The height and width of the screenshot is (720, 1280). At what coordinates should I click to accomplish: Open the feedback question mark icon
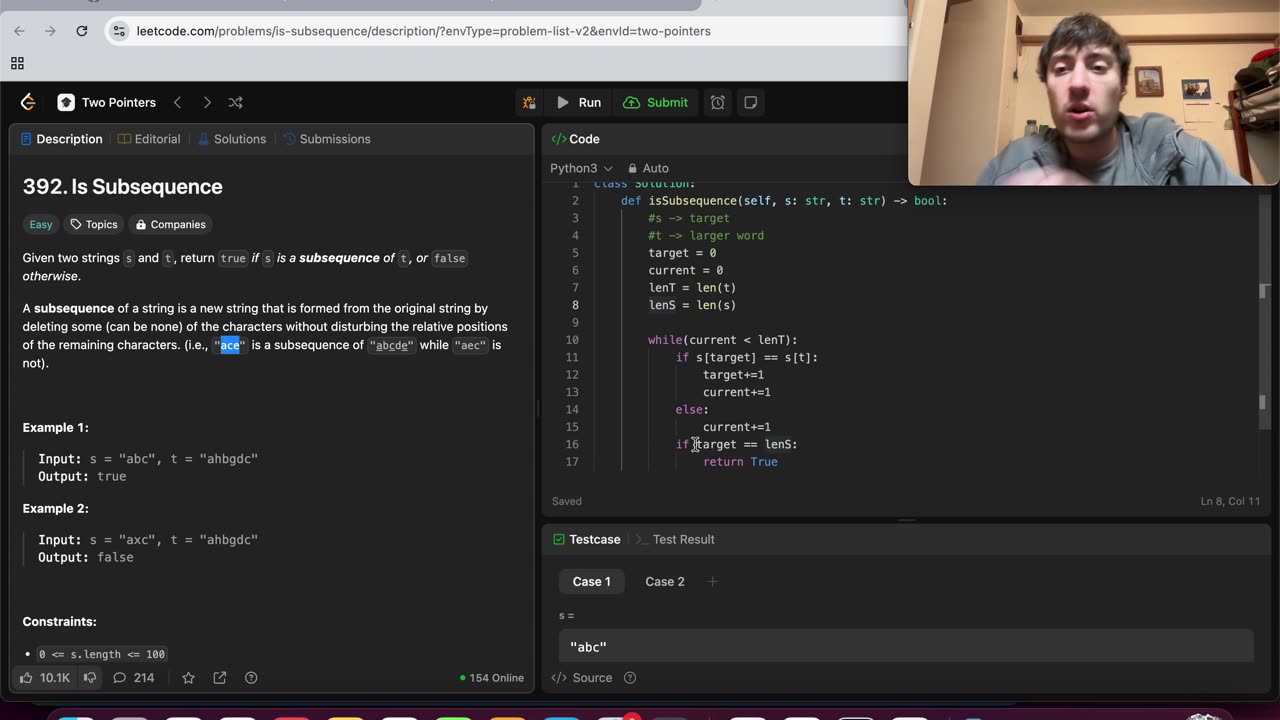coord(251,678)
